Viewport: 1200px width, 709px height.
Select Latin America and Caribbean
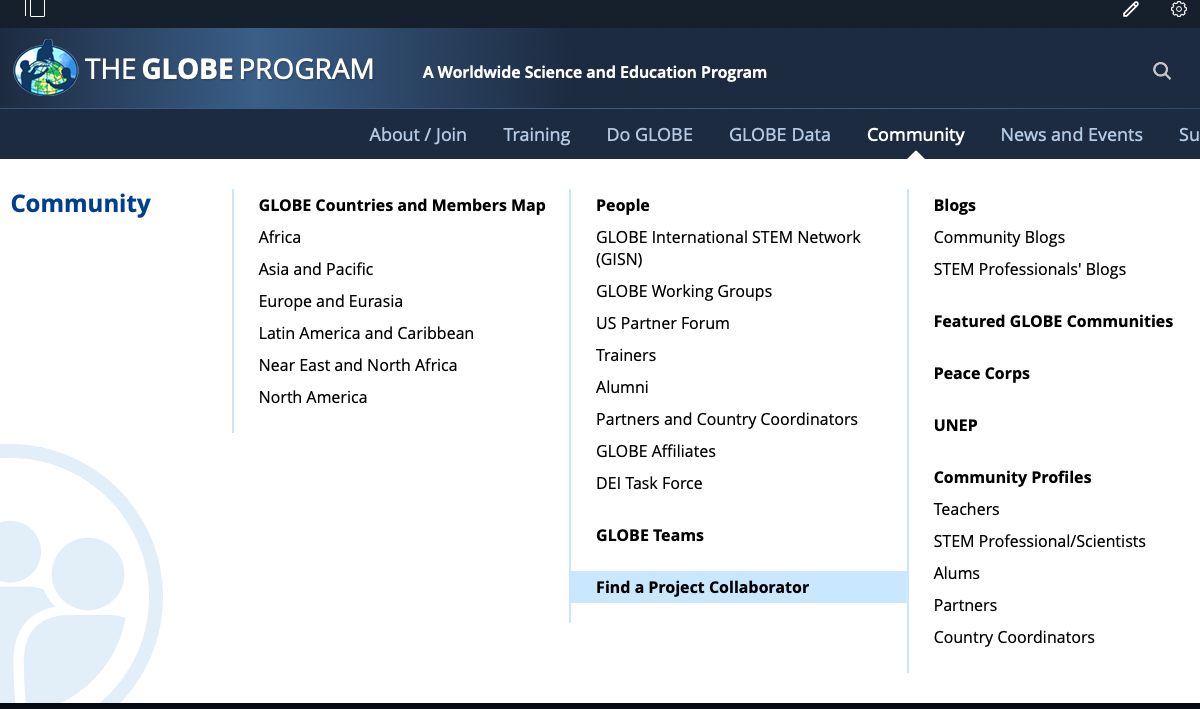pos(366,333)
